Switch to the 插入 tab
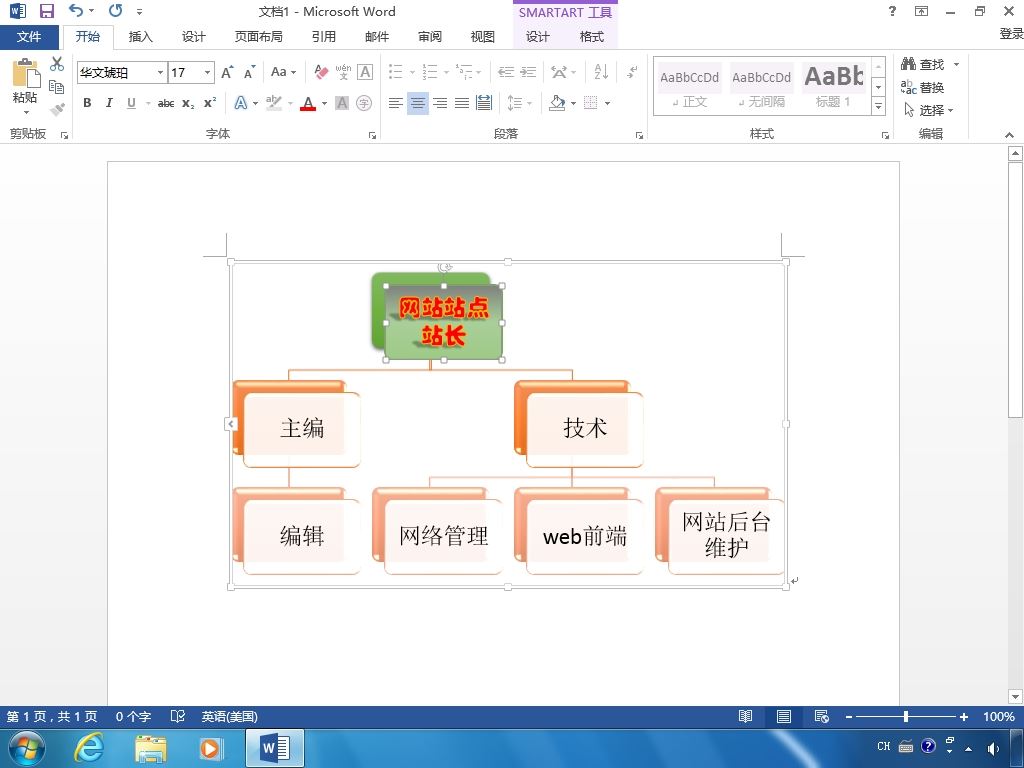The width and height of the screenshot is (1024, 768). (140, 37)
